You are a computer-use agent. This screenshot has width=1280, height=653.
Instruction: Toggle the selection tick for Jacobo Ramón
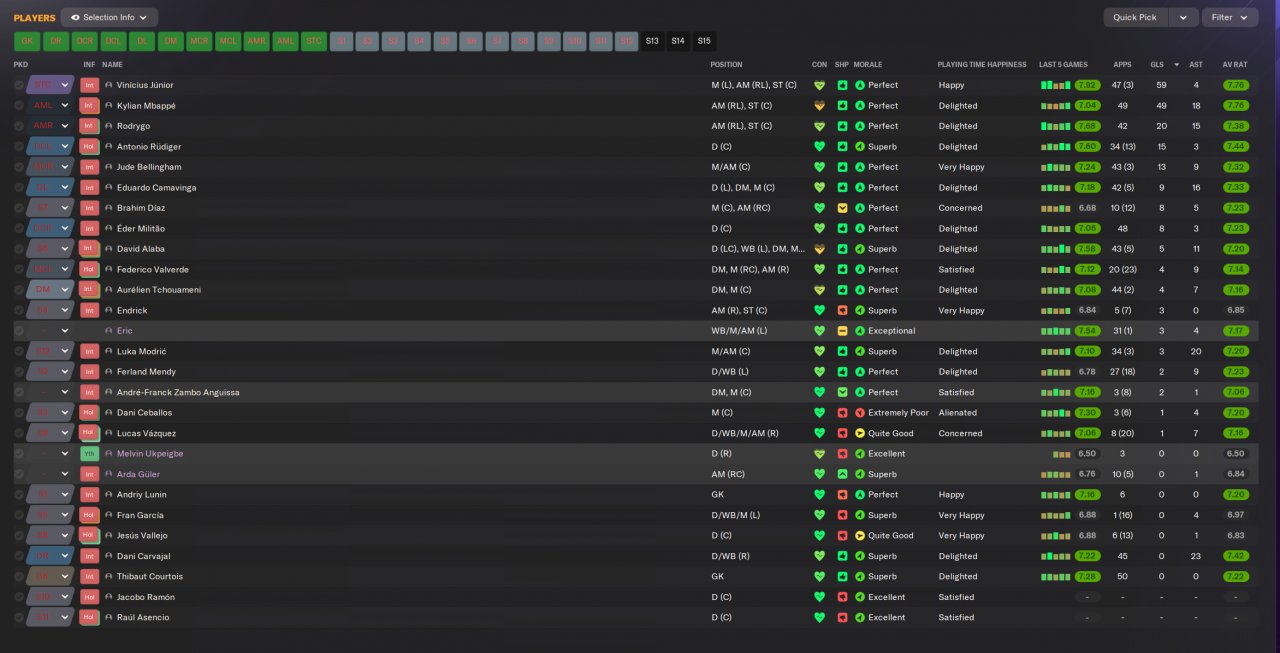click(x=19, y=597)
